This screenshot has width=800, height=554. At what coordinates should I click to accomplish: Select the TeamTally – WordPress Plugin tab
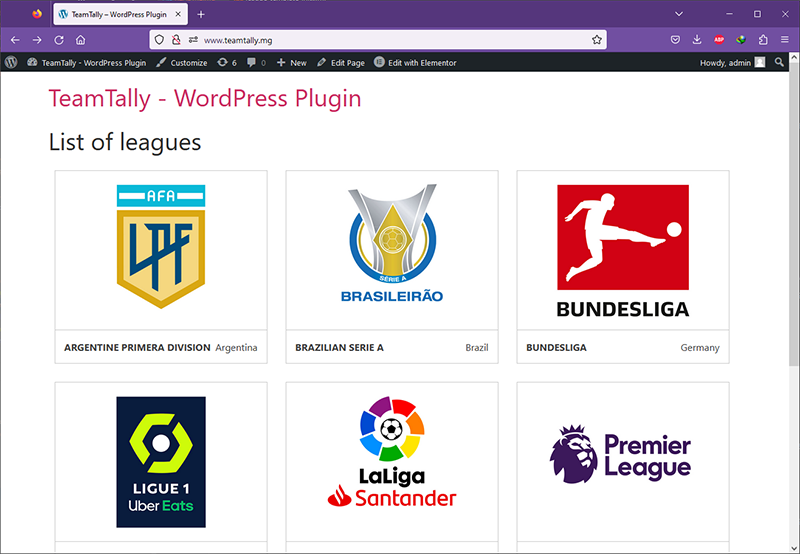click(120, 14)
